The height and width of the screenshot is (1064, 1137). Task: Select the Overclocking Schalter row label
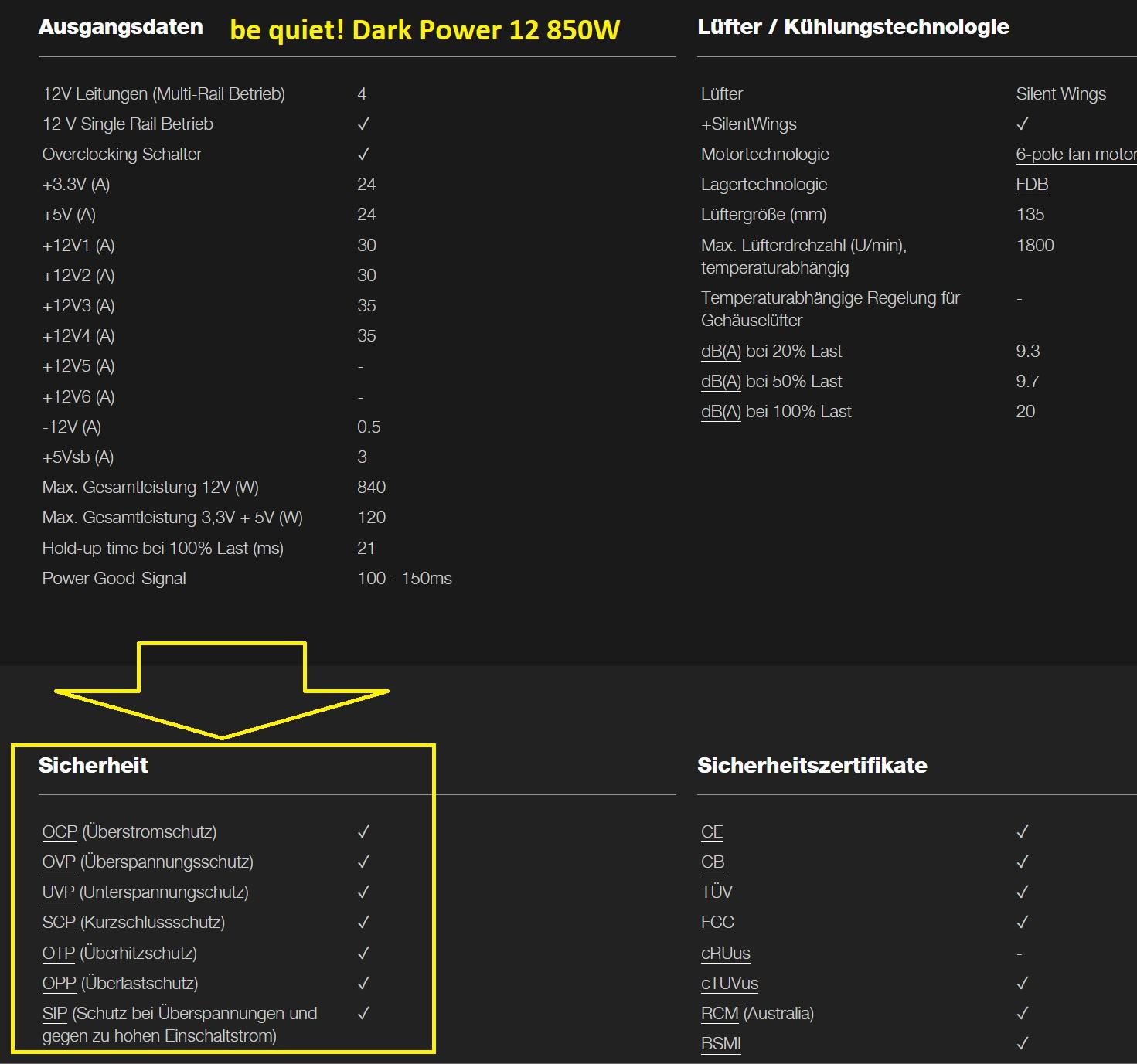coord(122,155)
